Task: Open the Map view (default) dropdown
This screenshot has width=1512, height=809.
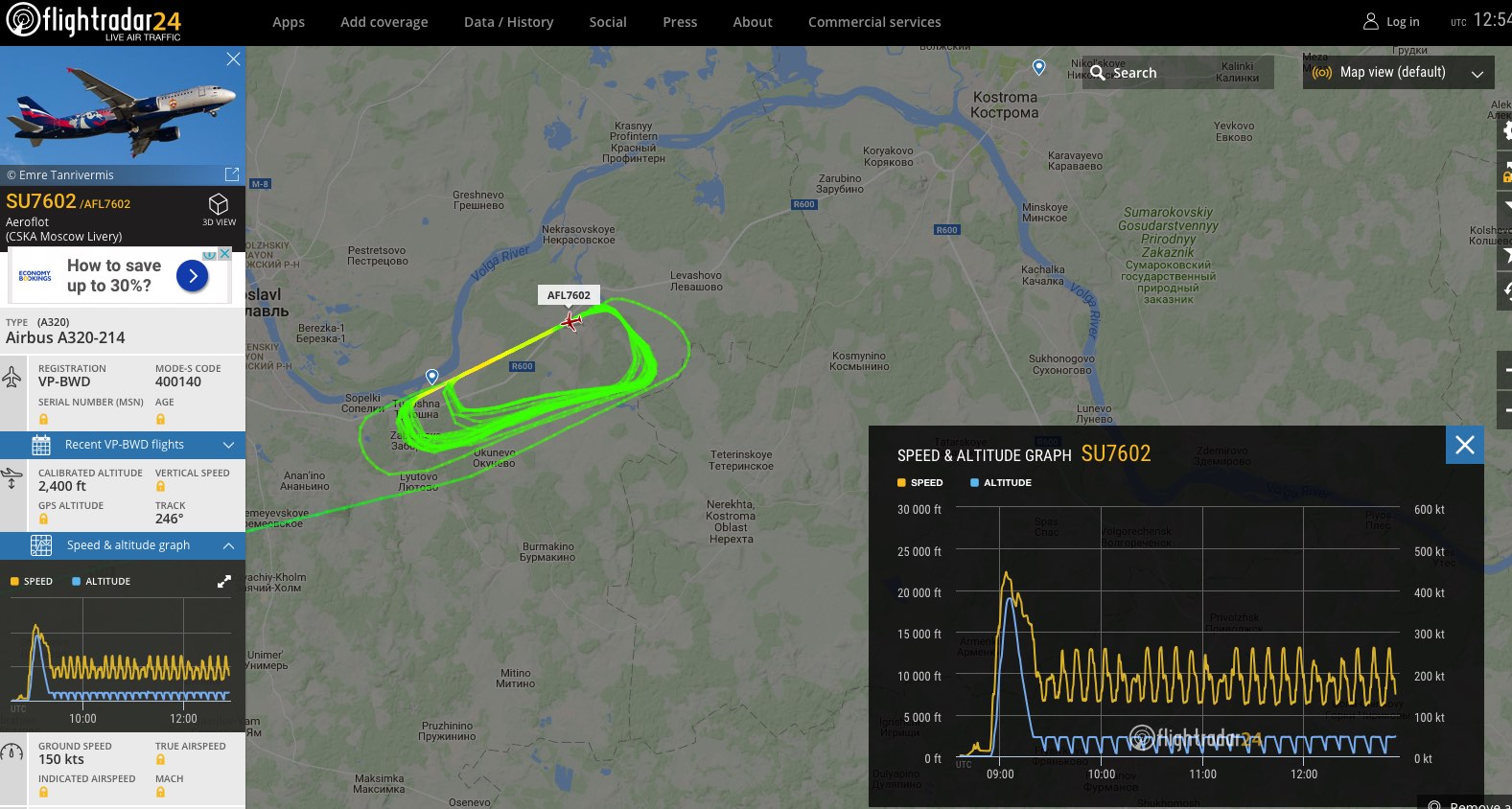Action: [x=1398, y=73]
